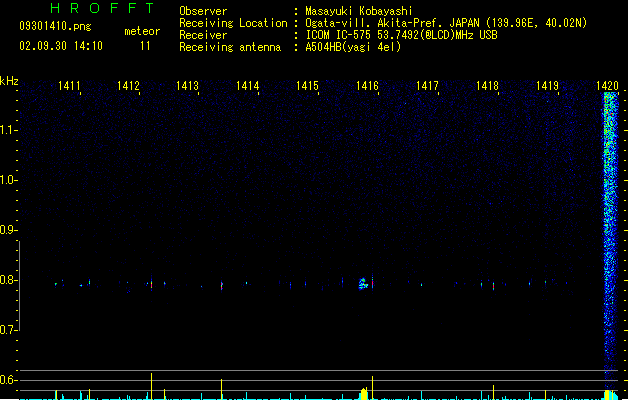Click the Receiver label
The image size is (629, 400).
[x=203, y=35]
